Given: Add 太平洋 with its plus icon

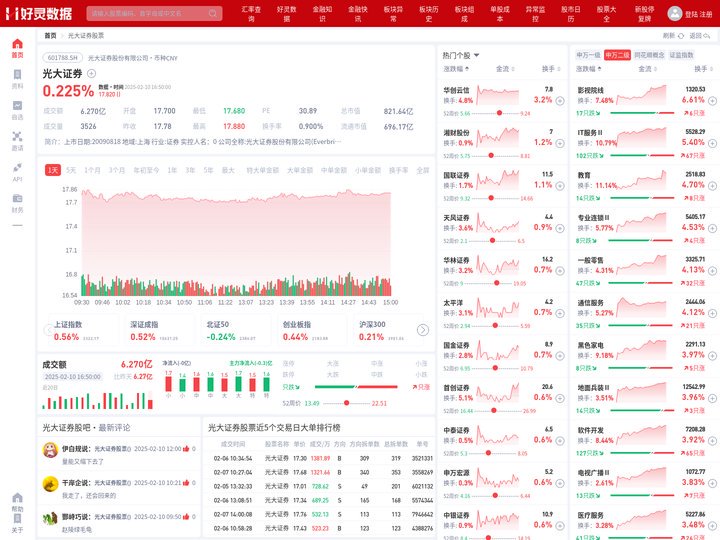Looking at the screenshot, I should coord(560,313).
